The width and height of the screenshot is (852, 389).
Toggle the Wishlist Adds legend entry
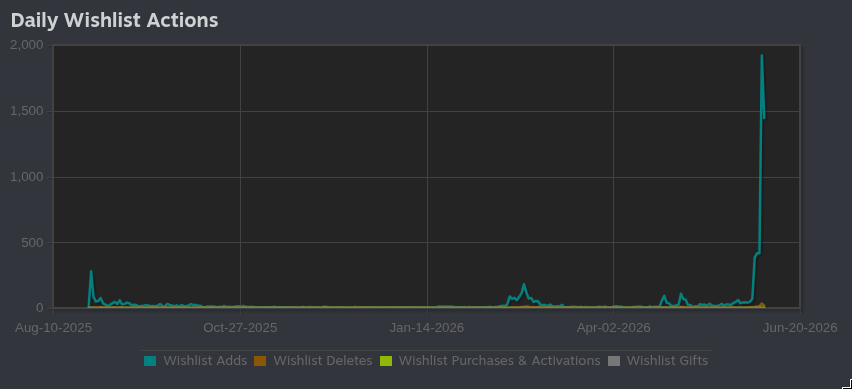pyautogui.click(x=196, y=361)
